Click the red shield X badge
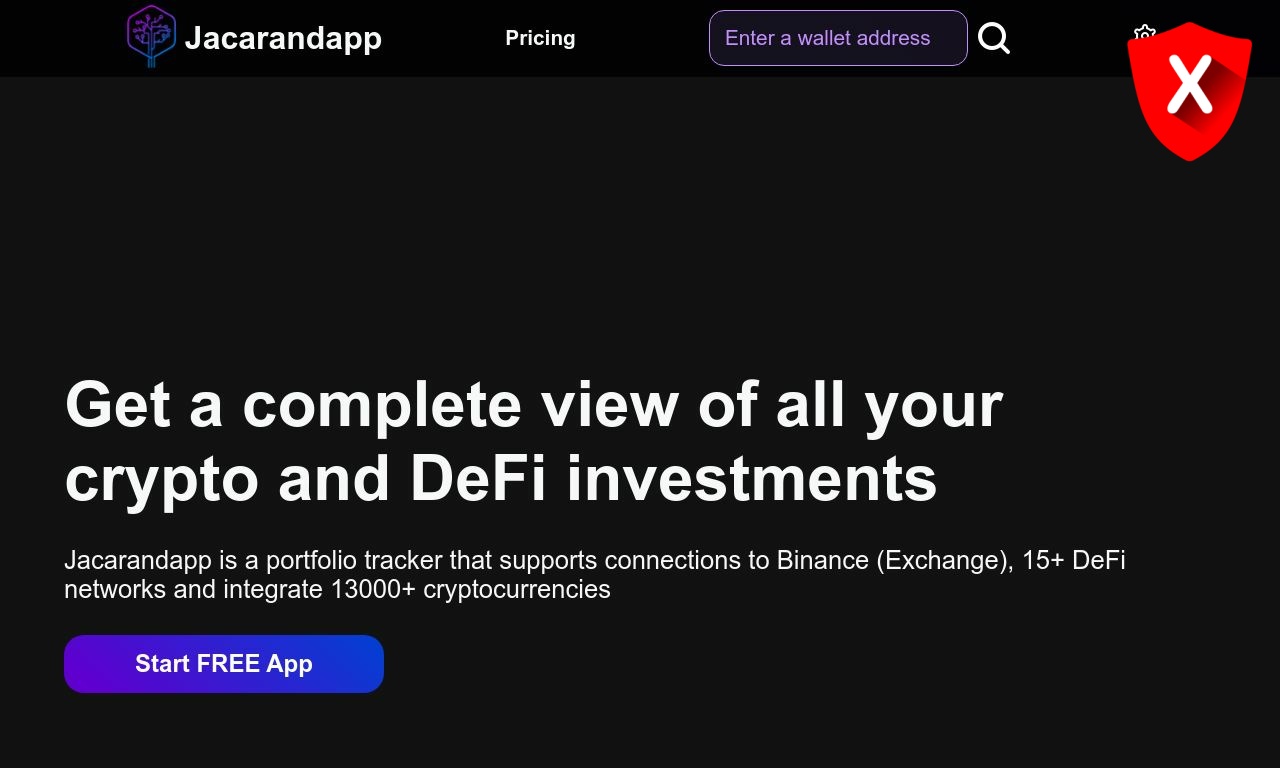The height and width of the screenshot is (768, 1280). coord(1189,90)
